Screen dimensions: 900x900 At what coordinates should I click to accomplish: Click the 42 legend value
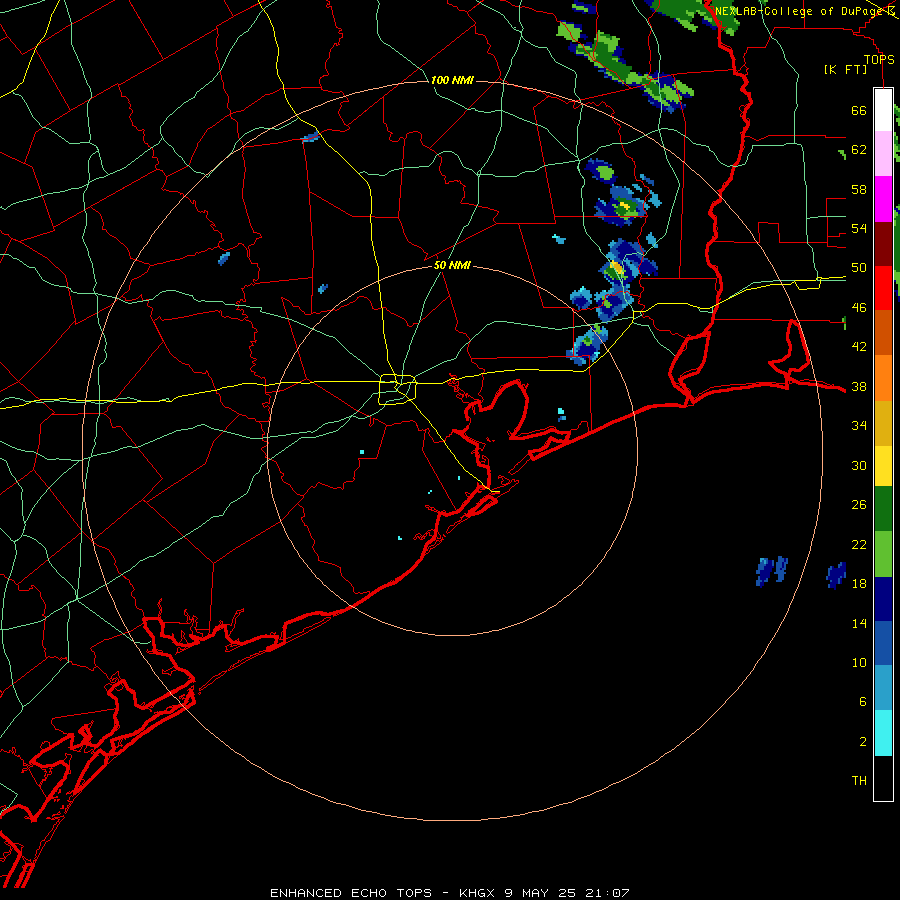click(859, 347)
